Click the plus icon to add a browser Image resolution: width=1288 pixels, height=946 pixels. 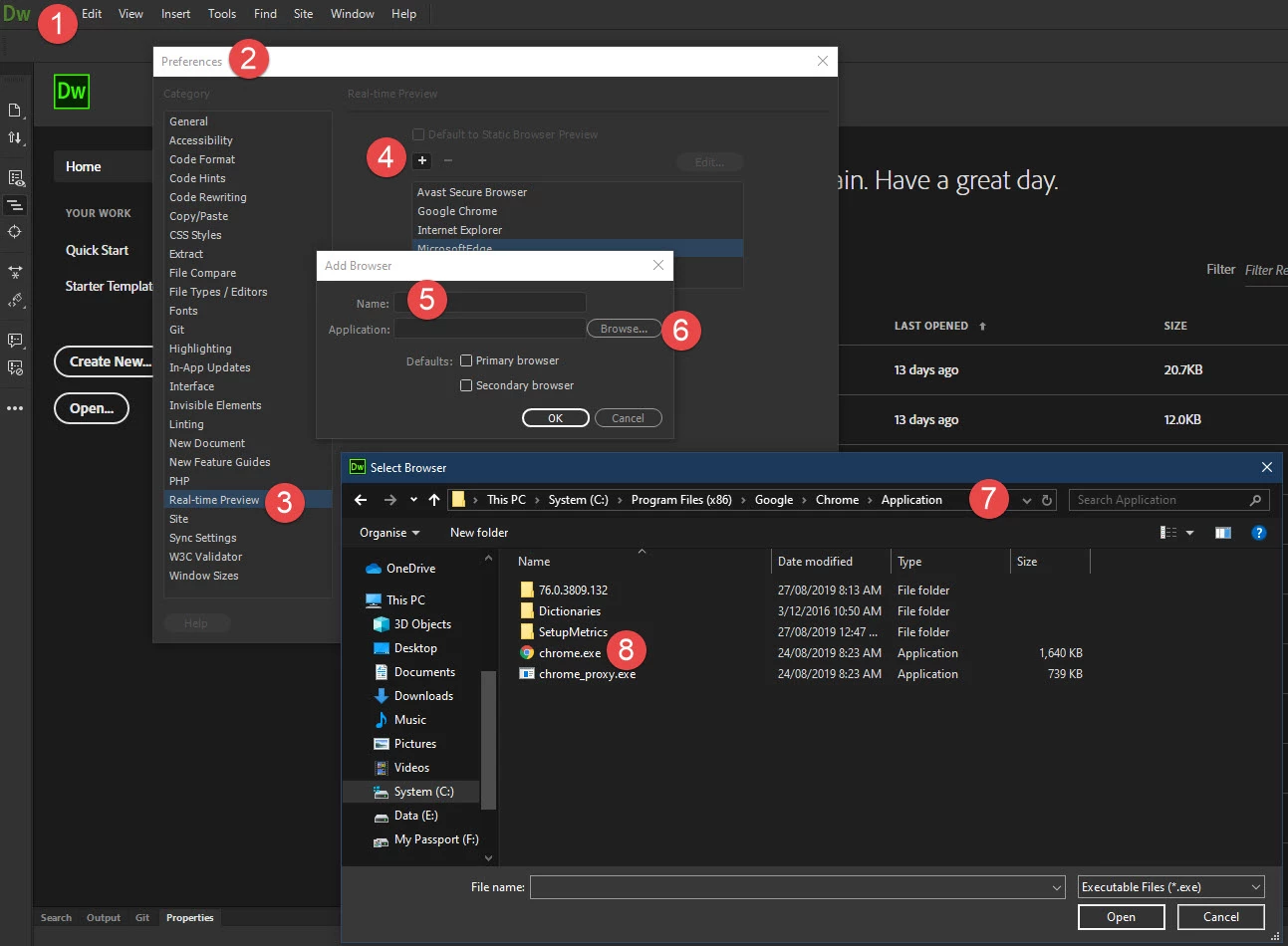(x=422, y=160)
